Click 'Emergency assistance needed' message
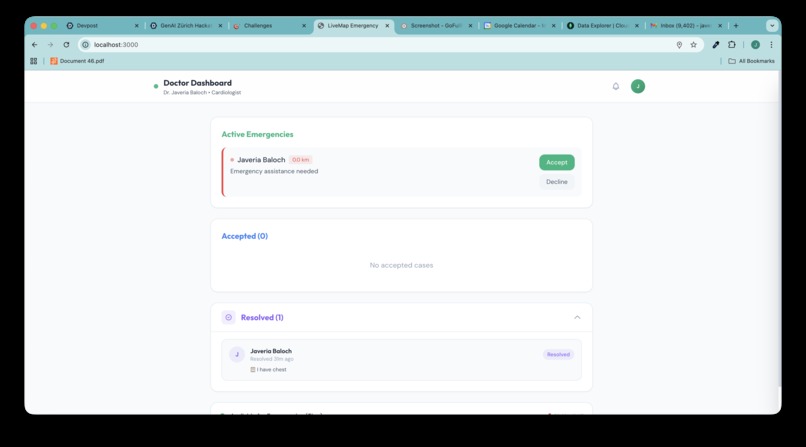Image resolution: width=806 pixels, height=447 pixels. pos(274,171)
